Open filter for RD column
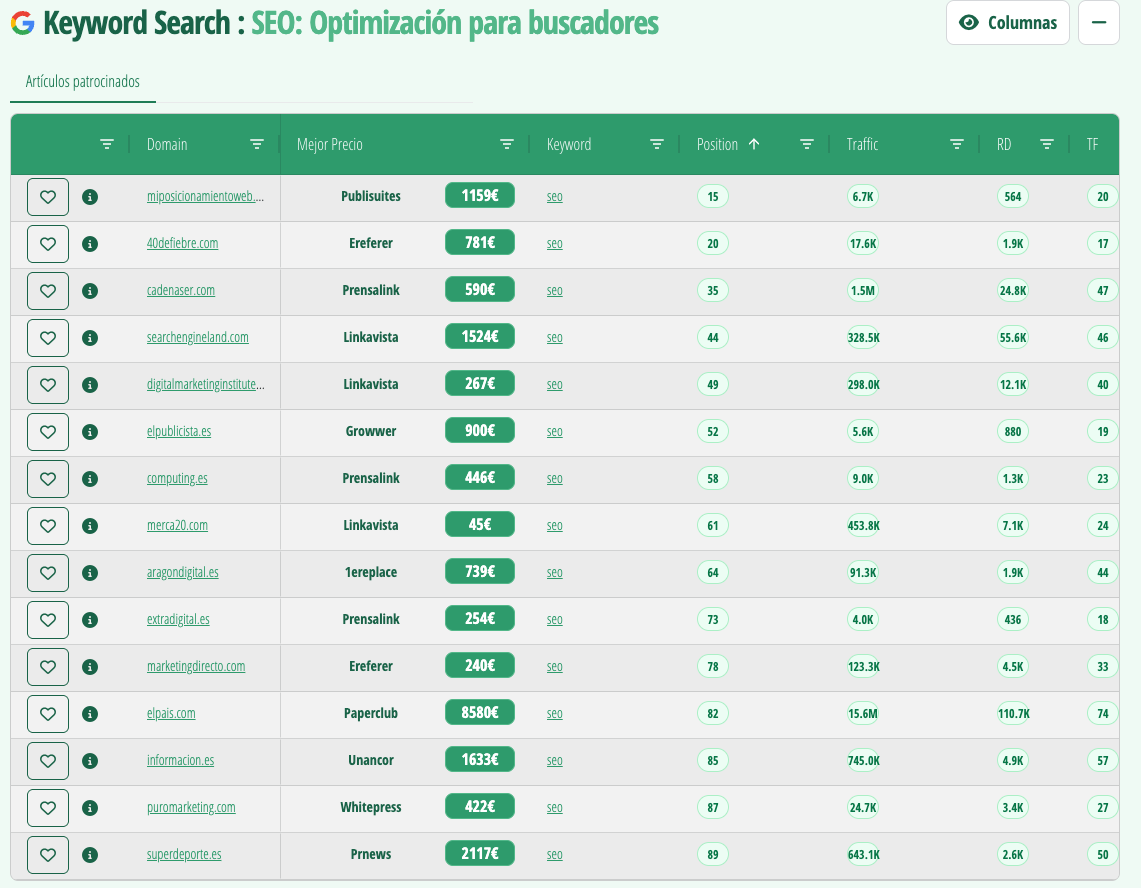The height and width of the screenshot is (888, 1141). click(x=1047, y=144)
